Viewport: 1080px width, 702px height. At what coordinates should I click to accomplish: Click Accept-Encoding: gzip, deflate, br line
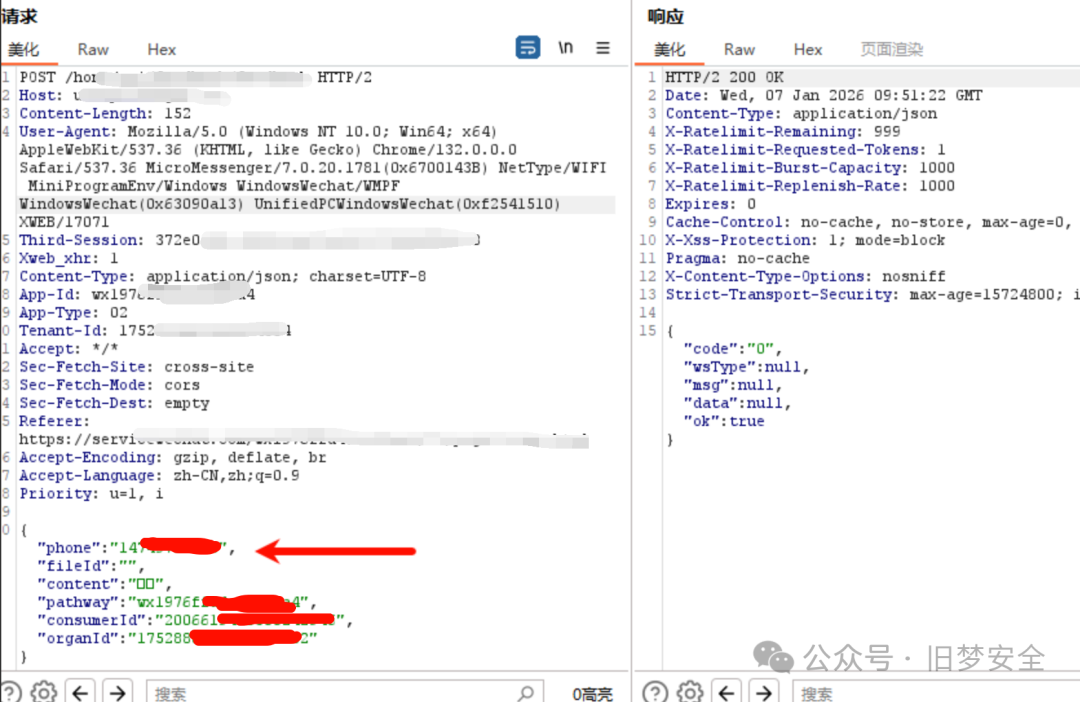tap(172, 457)
